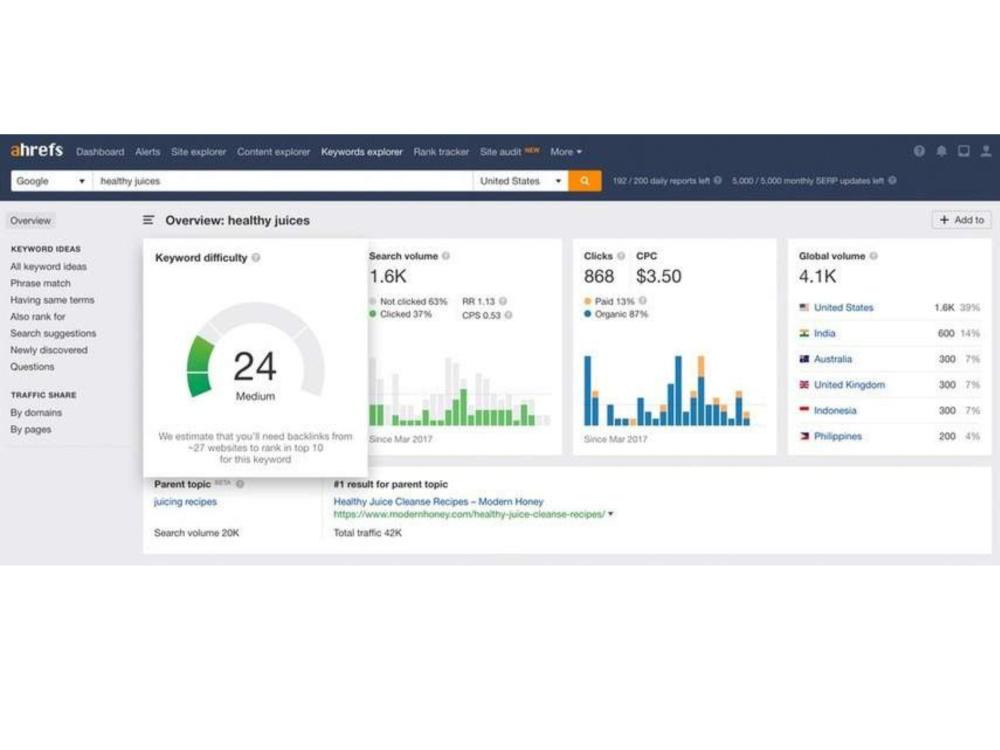The height and width of the screenshot is (750, 1000).
Task: Click the blue Organic 87% legend dot
Action: tap(587, 314)
